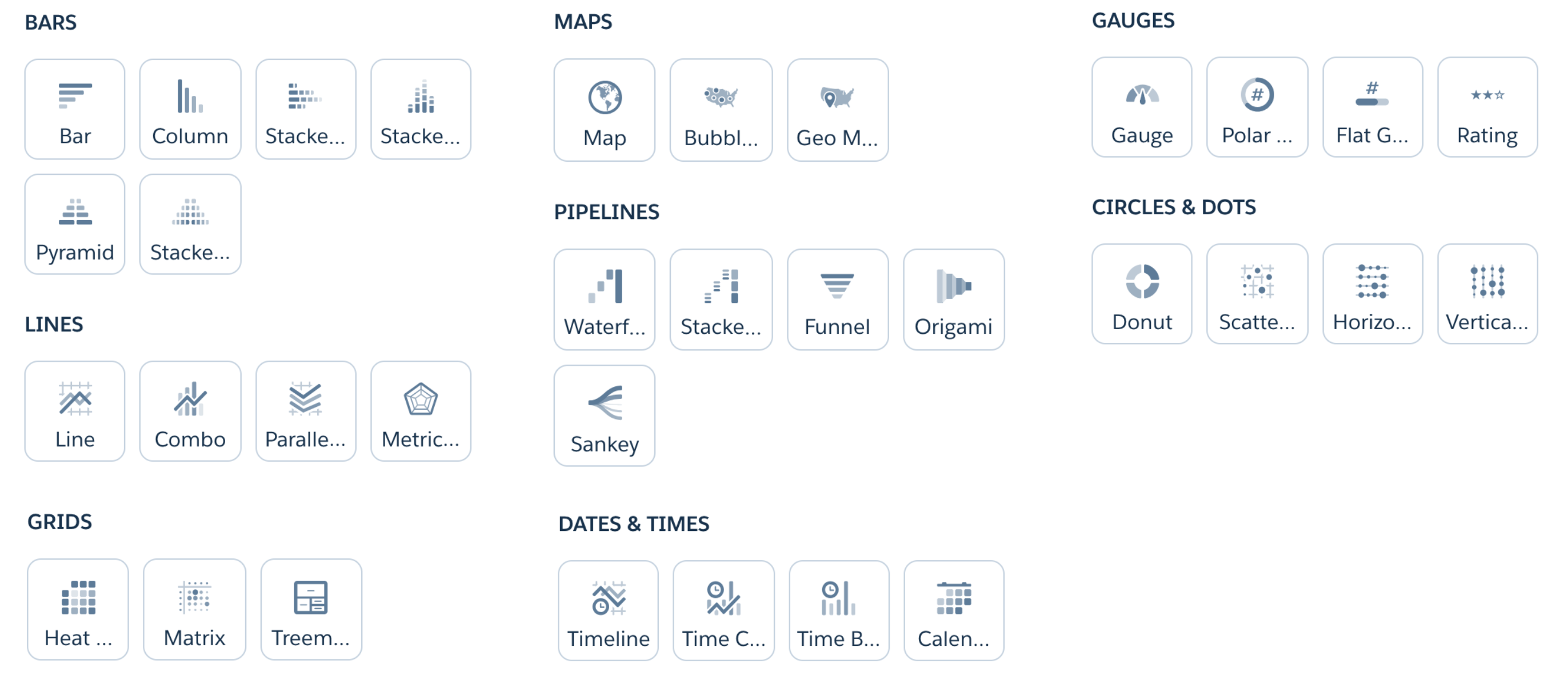This screenshot has height=687, width=1568.
Task: Pick the Origami chart icon
Action: pyautogui.click(x=953, y=299)
